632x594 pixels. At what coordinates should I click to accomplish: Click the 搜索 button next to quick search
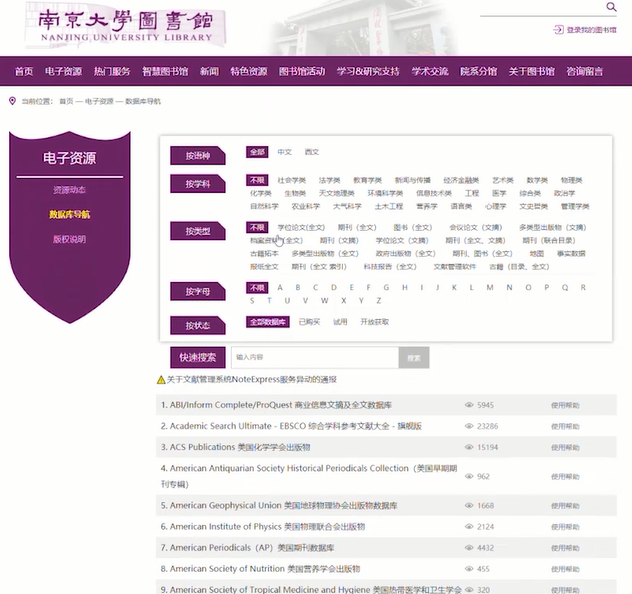pyautogui.click(x=414, y=357)
